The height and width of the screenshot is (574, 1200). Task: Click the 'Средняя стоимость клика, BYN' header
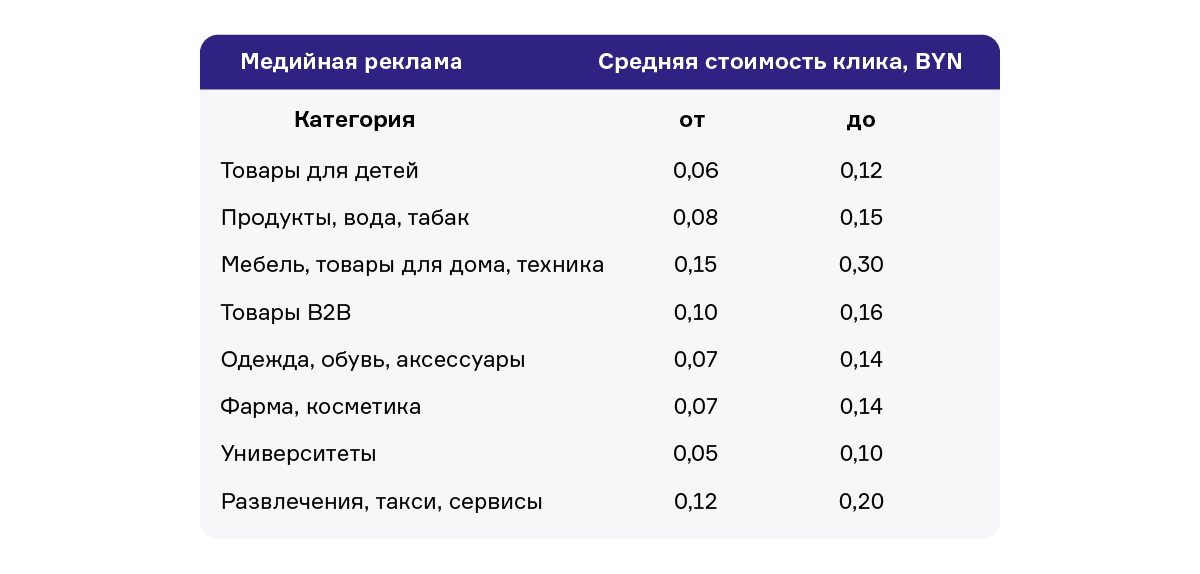coord(780,62)
